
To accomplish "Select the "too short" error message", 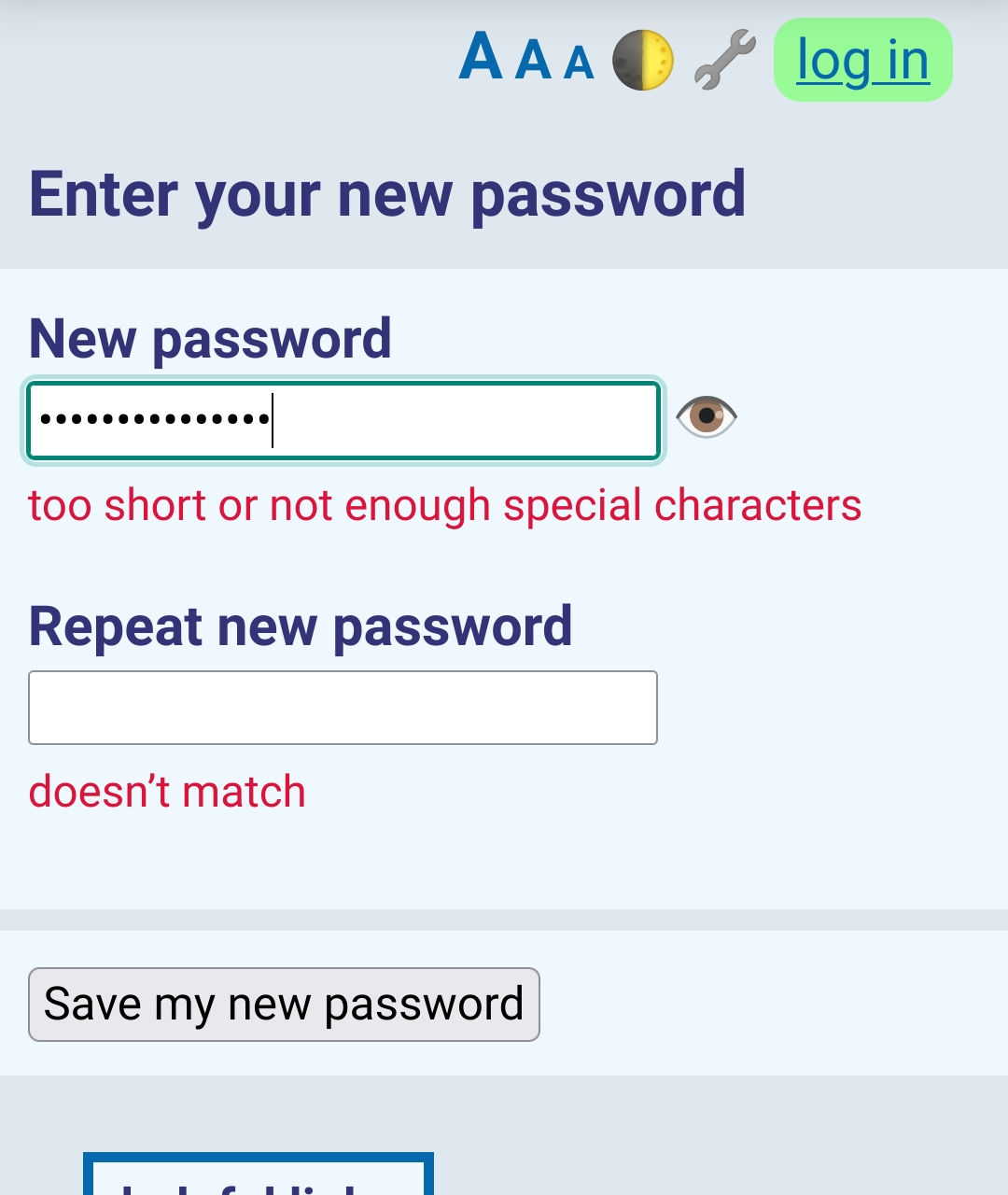I will tap(444, 506).
